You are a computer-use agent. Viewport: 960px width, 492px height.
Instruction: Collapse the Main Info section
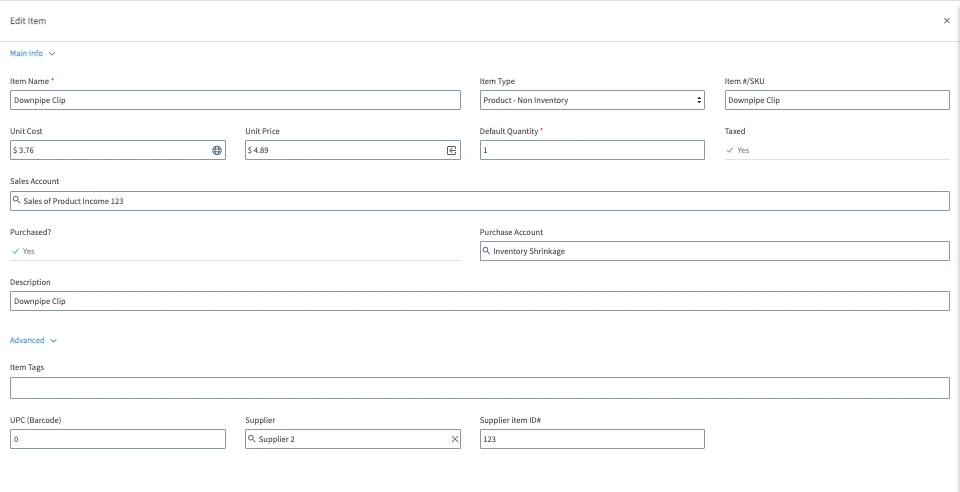[32, 53]
